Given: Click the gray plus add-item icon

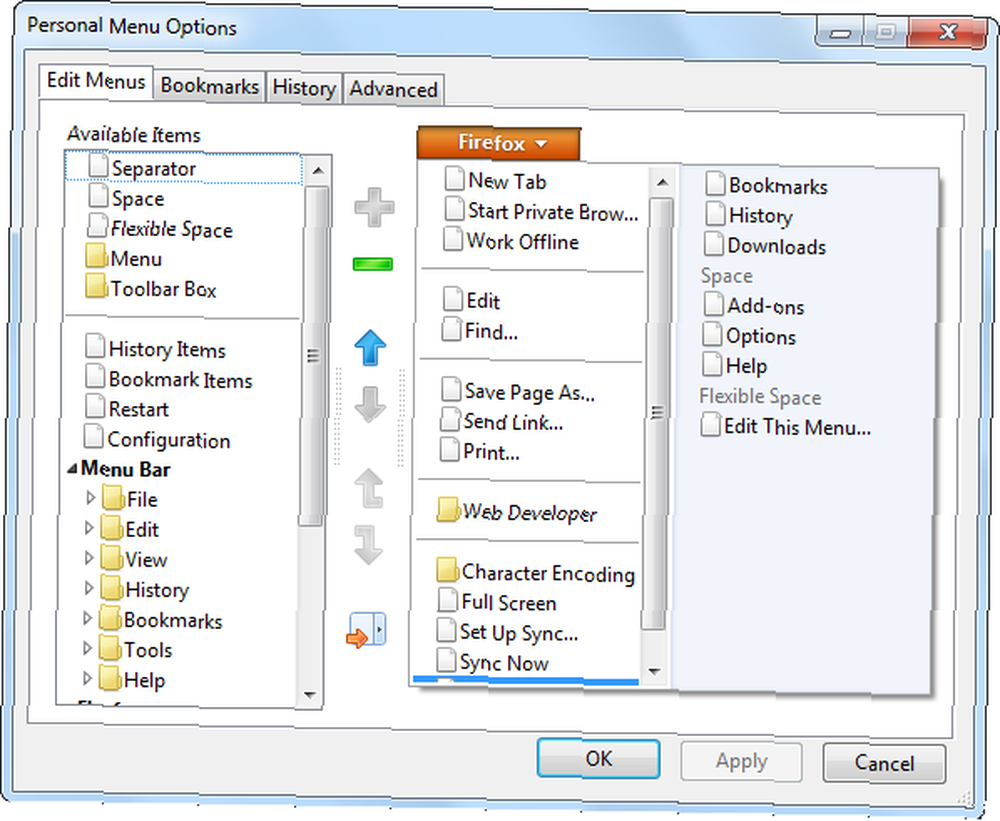Looking at the screenshot, I should pyautogui.click(x=374, y=207).
